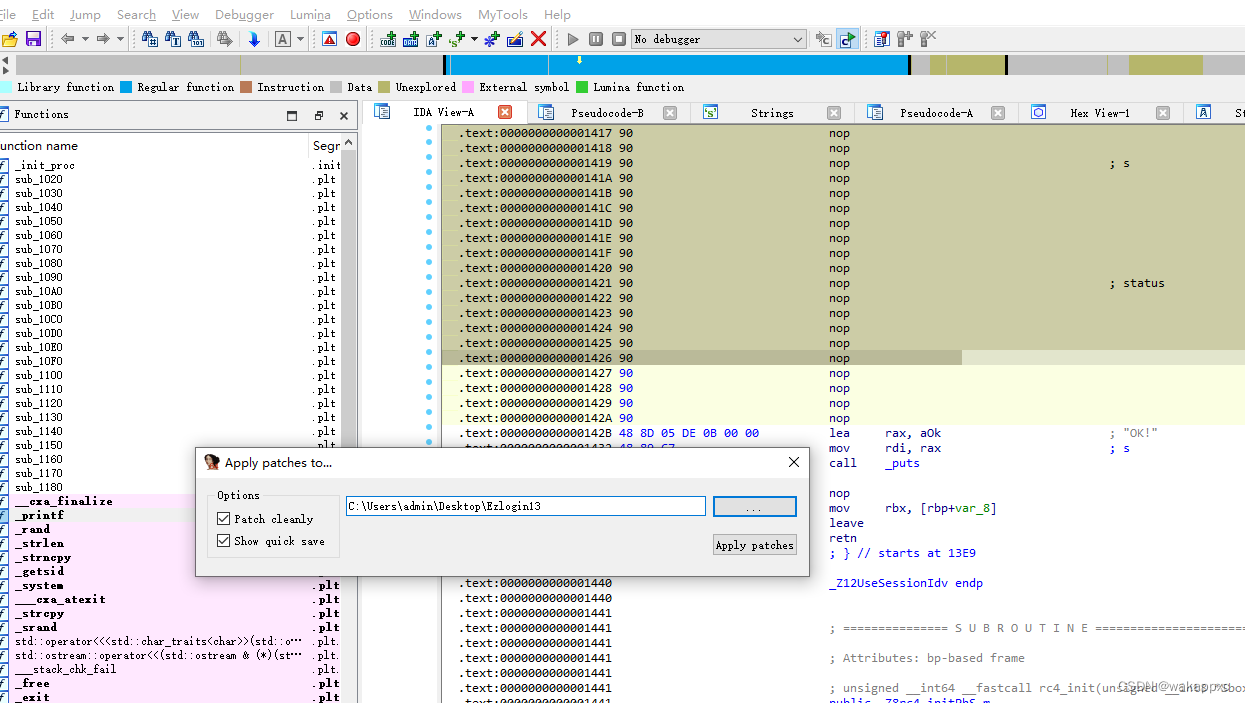Image resolution: width=1245 pixels, height=703 pixels.
Task: Open the Lumina menu
Action: [310, 15]
